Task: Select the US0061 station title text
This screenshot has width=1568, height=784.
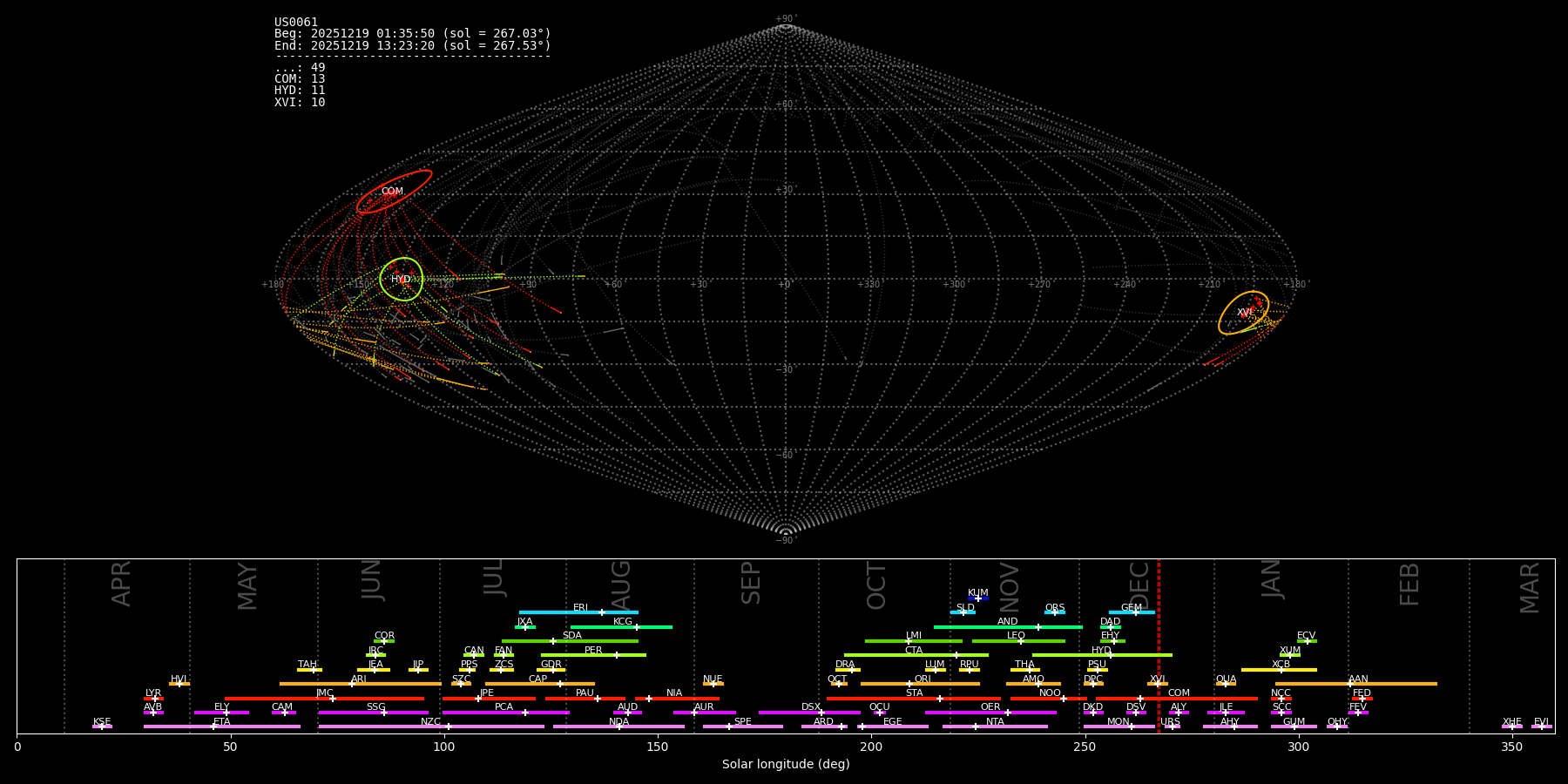Action: [x=296, y=23]
